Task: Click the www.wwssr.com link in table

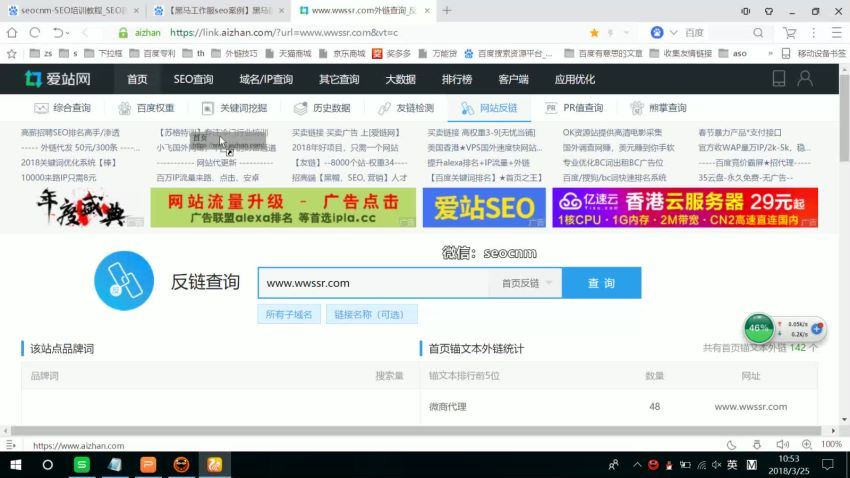Action: click(x=751, y=406)
